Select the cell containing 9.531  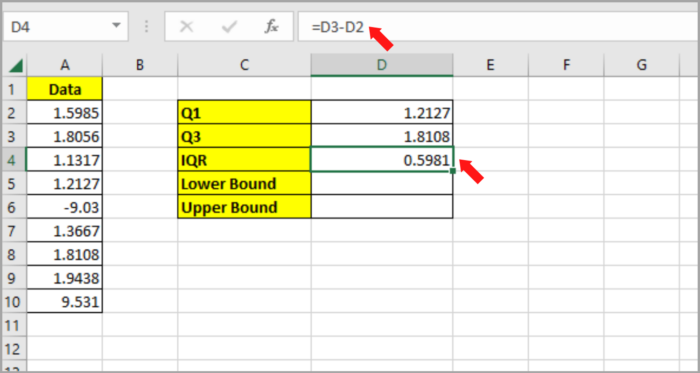[65, 302]
